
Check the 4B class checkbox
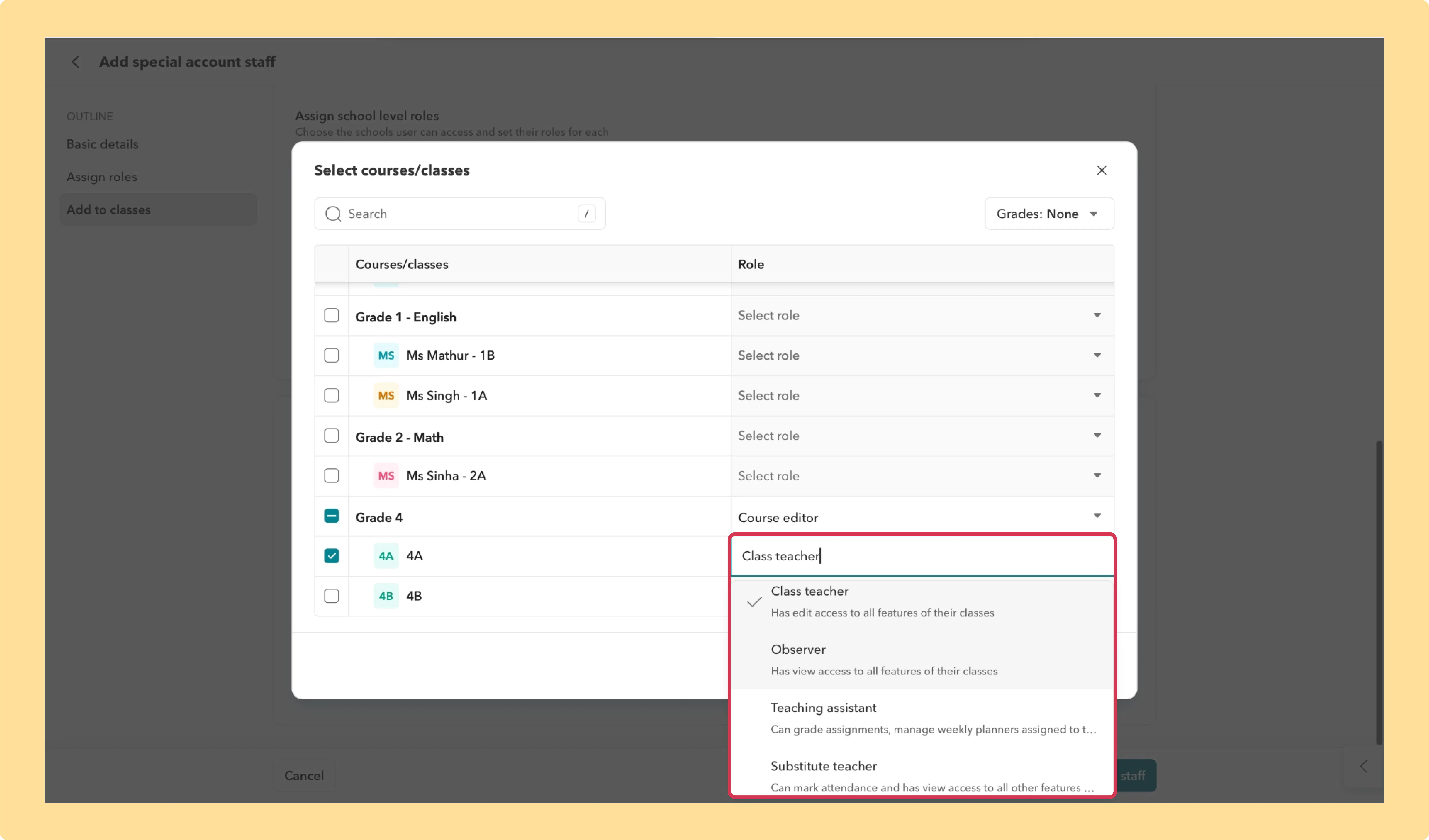[x=331, y=596]
